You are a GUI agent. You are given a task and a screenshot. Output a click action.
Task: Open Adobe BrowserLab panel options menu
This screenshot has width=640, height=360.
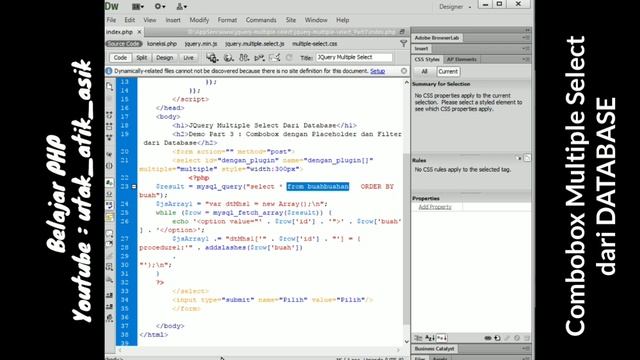point(526,38)
